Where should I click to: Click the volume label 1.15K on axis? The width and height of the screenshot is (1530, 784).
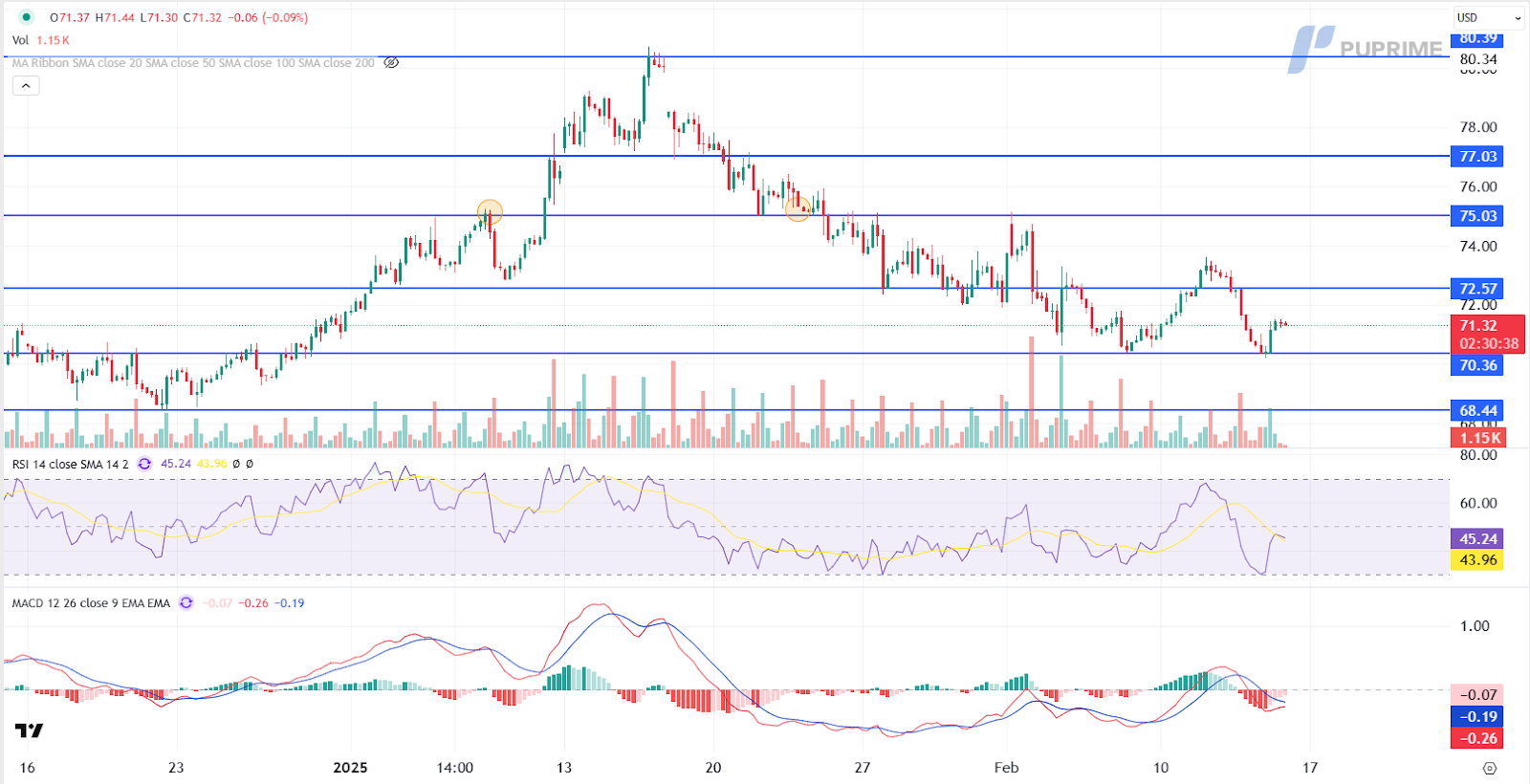pos(1479,438)
